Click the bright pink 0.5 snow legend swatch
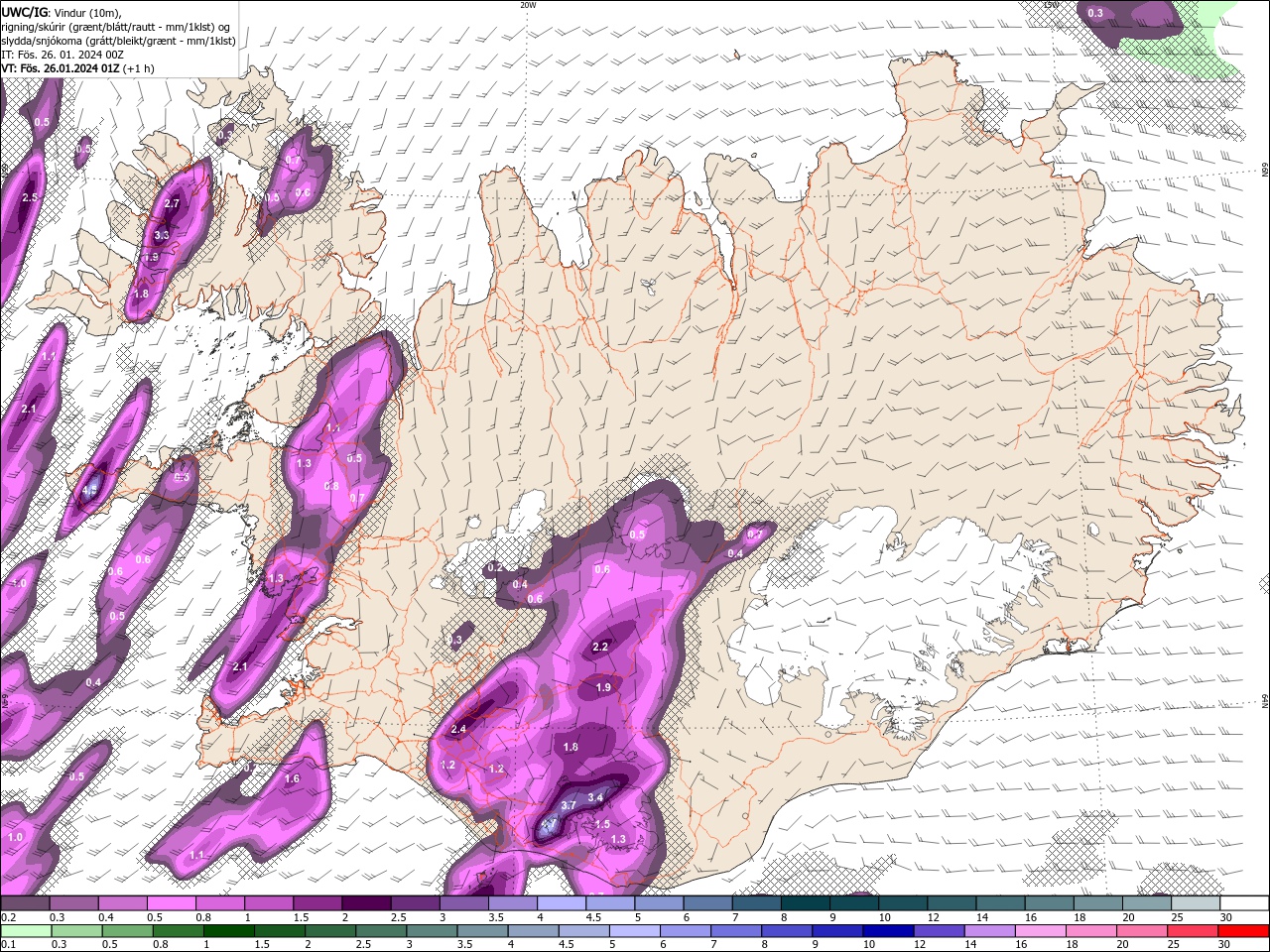Image resolution: width=1270 pixels, height=952 pixels. (171, 903)
